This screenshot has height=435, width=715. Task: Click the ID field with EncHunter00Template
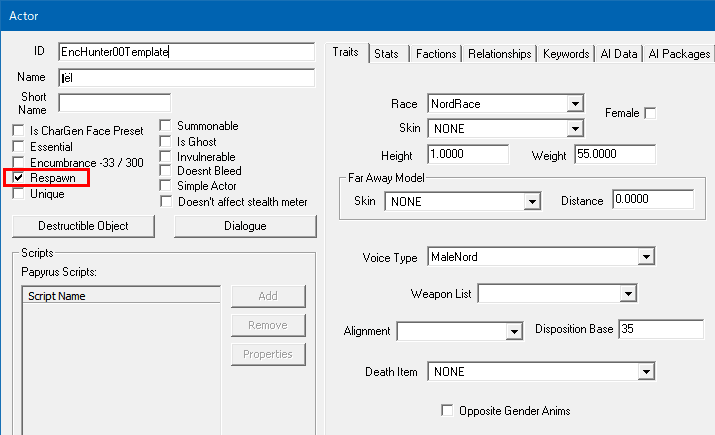[187, 52]
